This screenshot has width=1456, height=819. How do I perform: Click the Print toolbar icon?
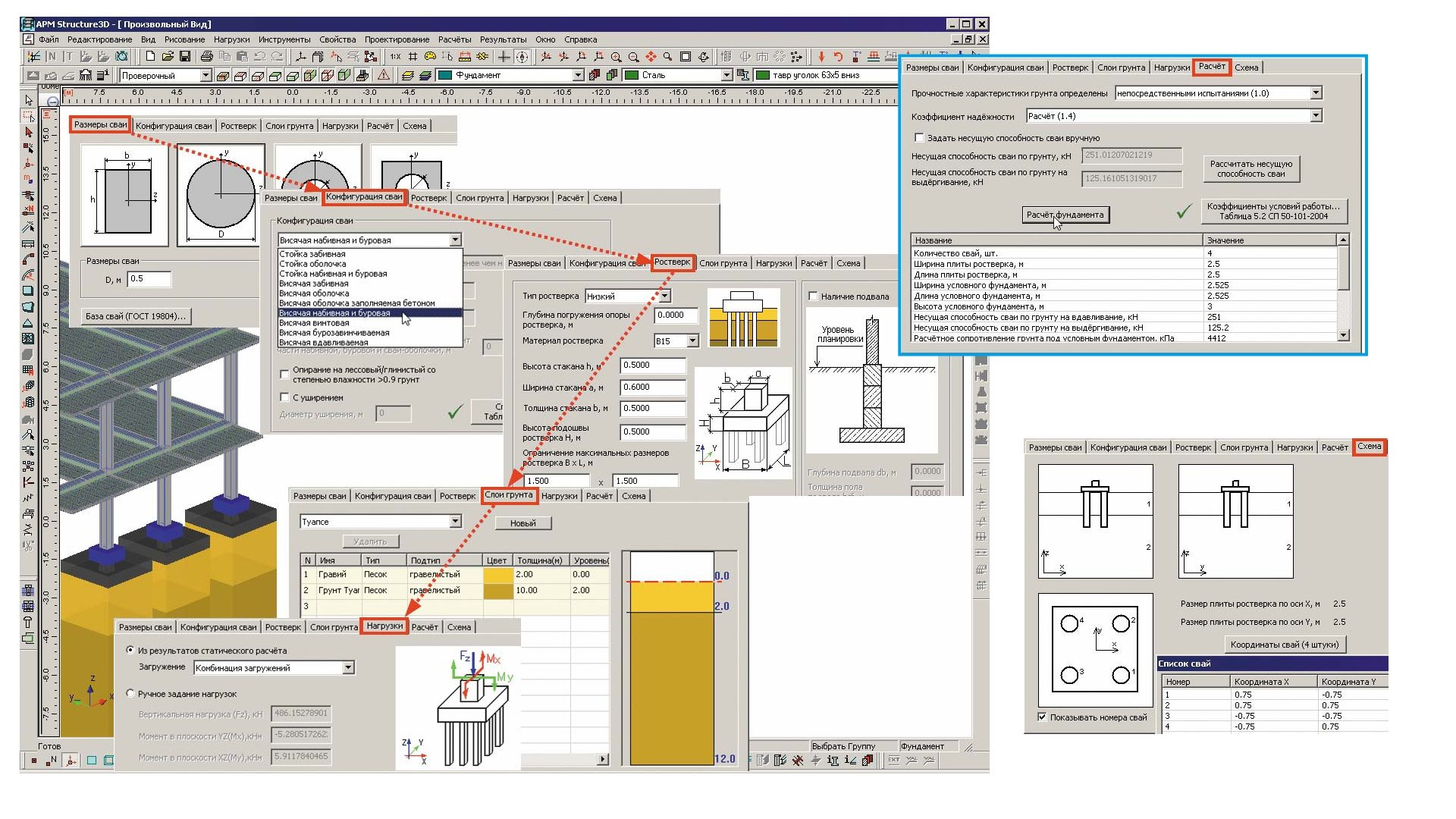(x=206, y=56)
